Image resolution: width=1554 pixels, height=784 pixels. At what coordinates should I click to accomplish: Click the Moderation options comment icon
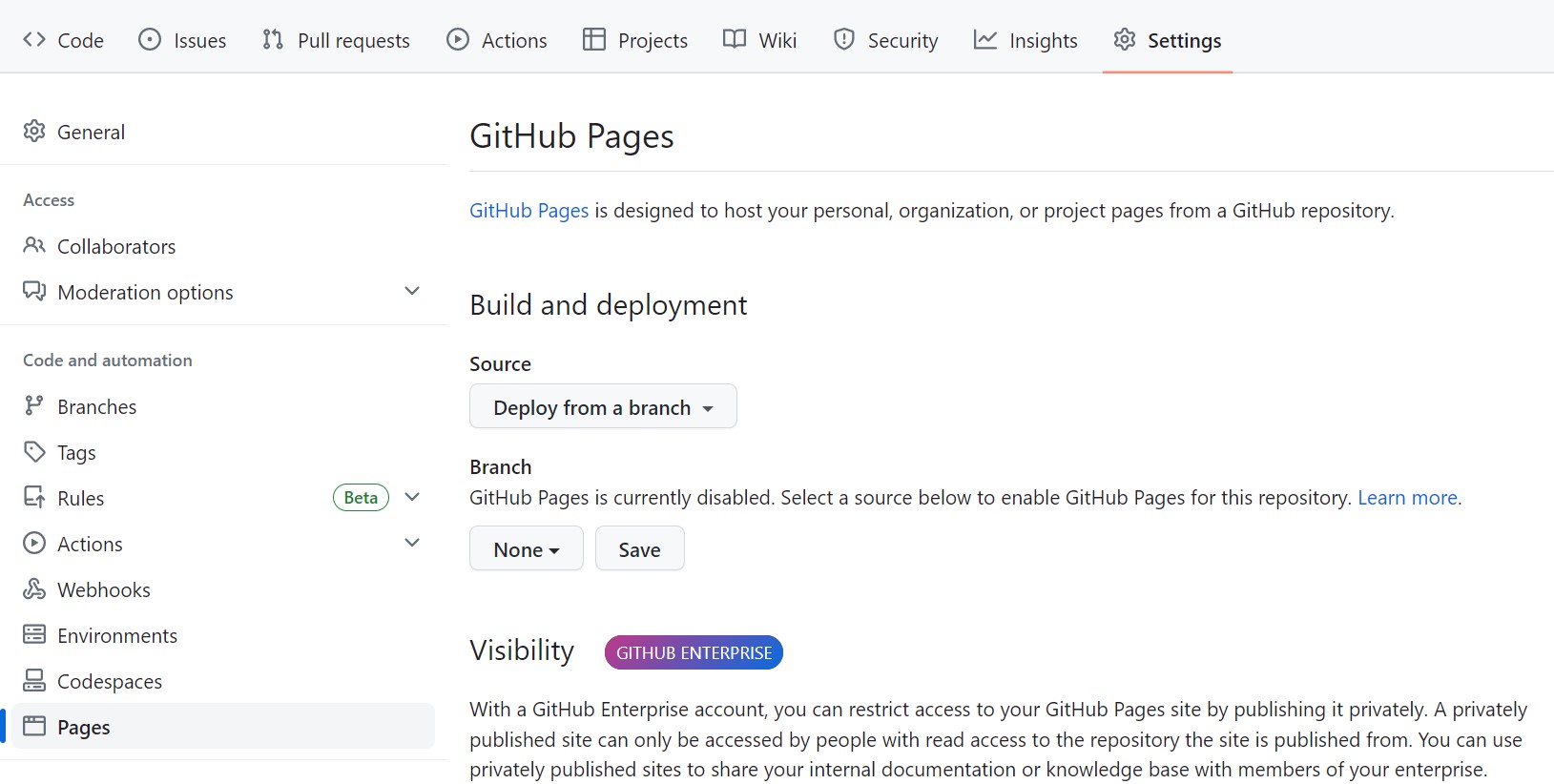(34, 292)
